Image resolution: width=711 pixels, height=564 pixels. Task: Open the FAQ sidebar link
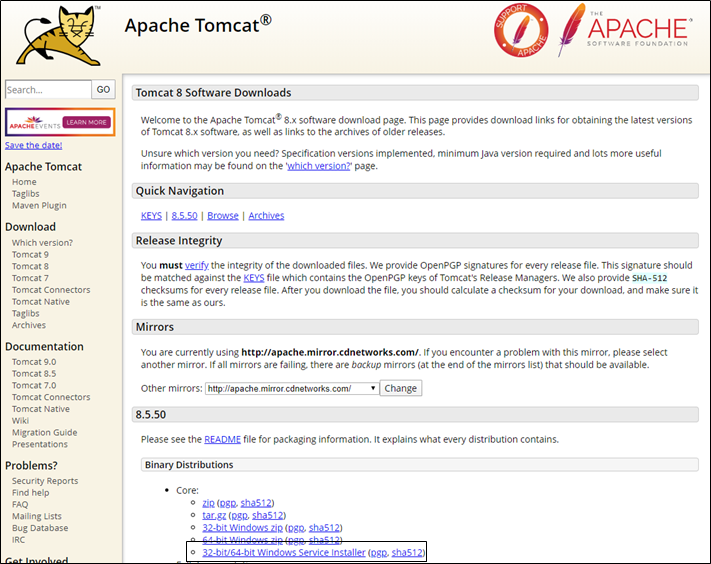pos(20,504)
